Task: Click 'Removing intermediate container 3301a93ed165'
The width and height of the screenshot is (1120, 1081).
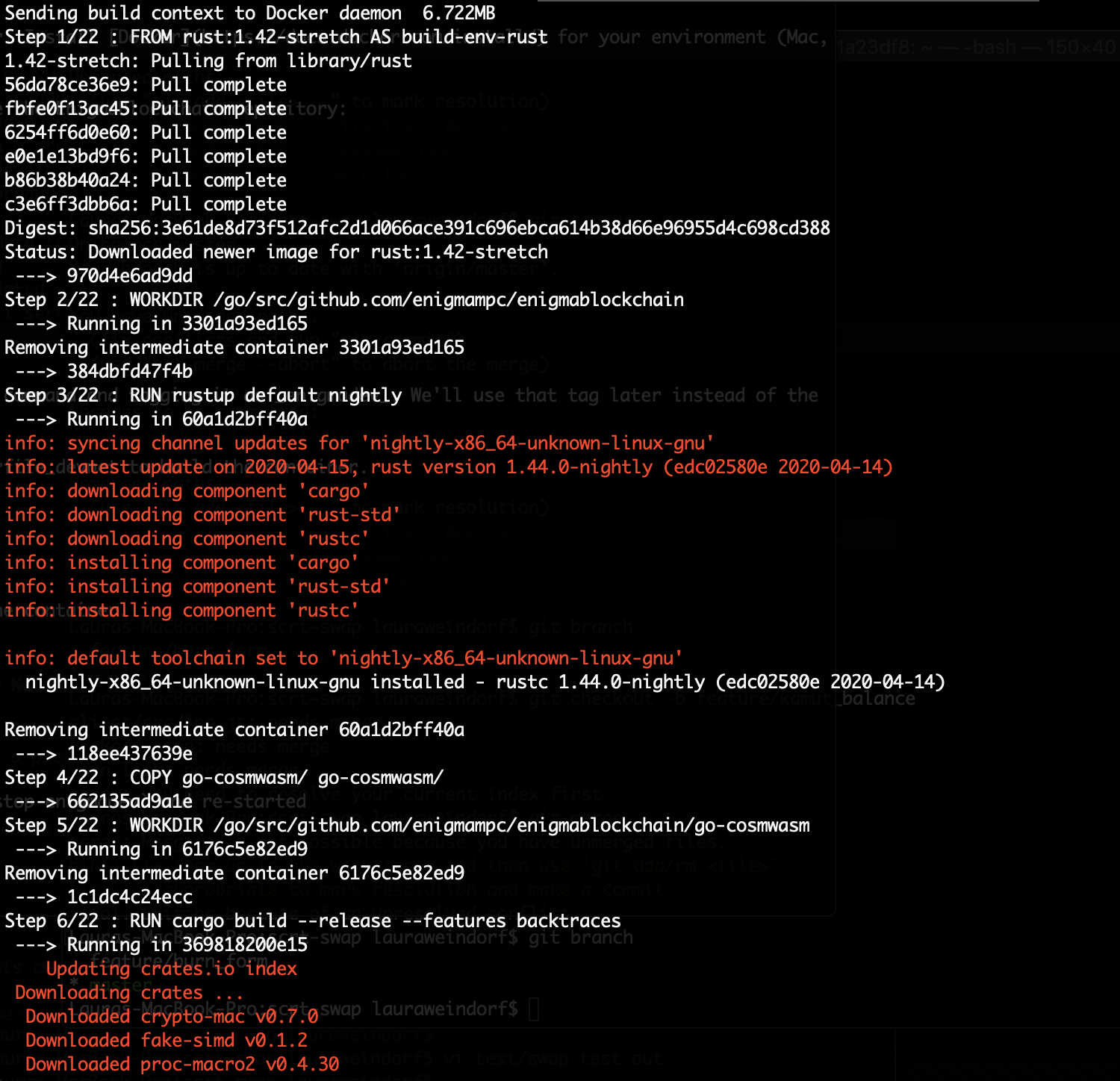Action: point(234,348)
